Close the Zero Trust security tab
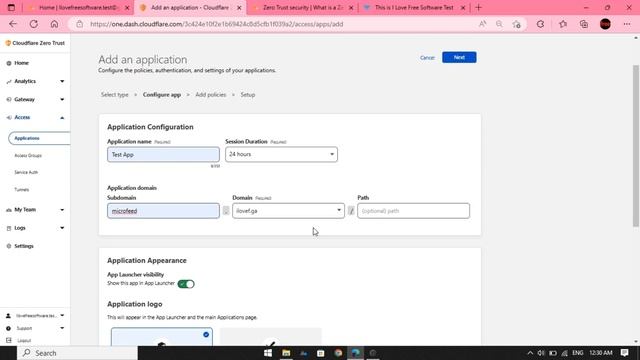 coord(351,8)
